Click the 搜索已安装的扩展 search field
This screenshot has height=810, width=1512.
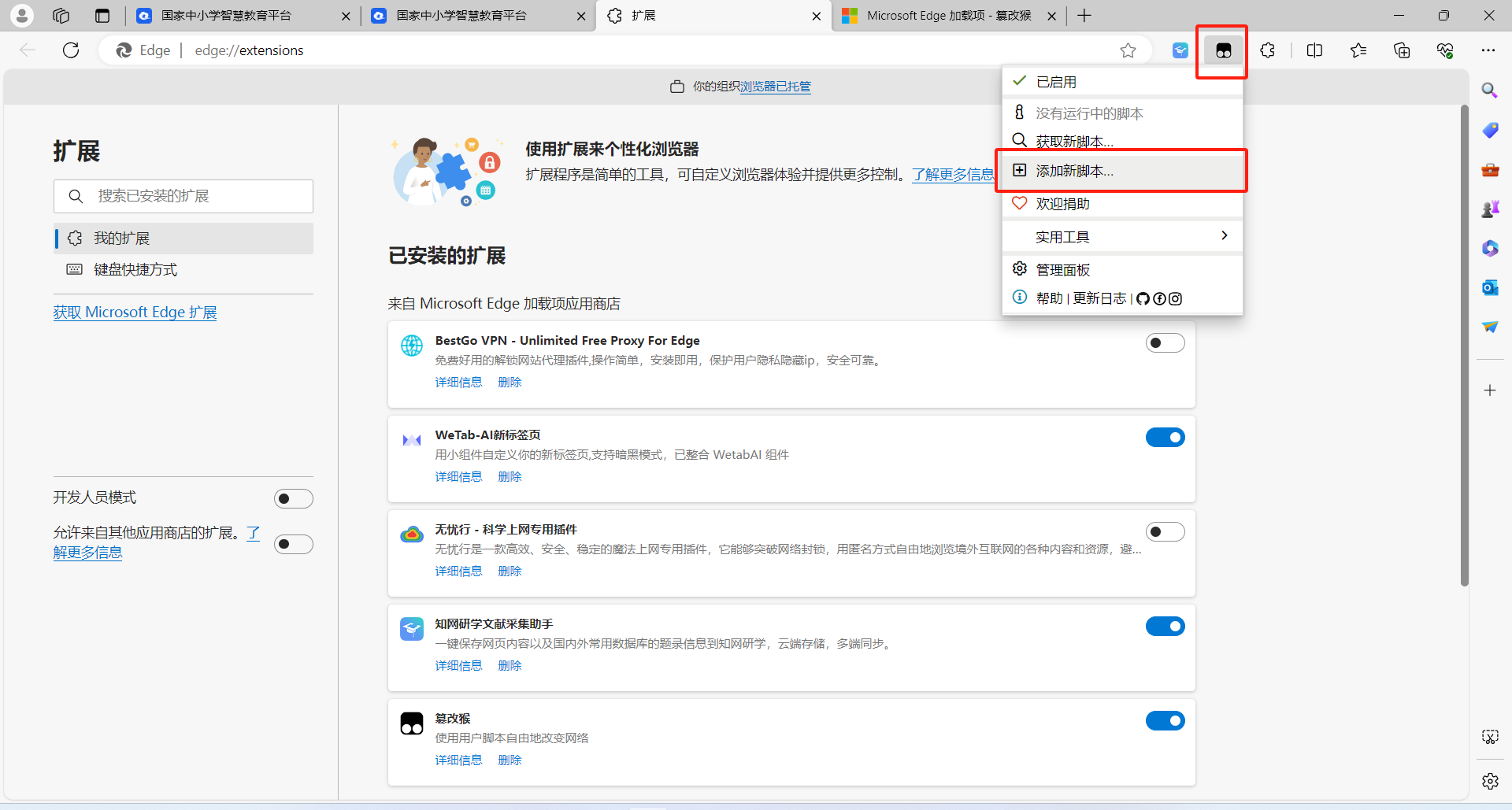183,196
